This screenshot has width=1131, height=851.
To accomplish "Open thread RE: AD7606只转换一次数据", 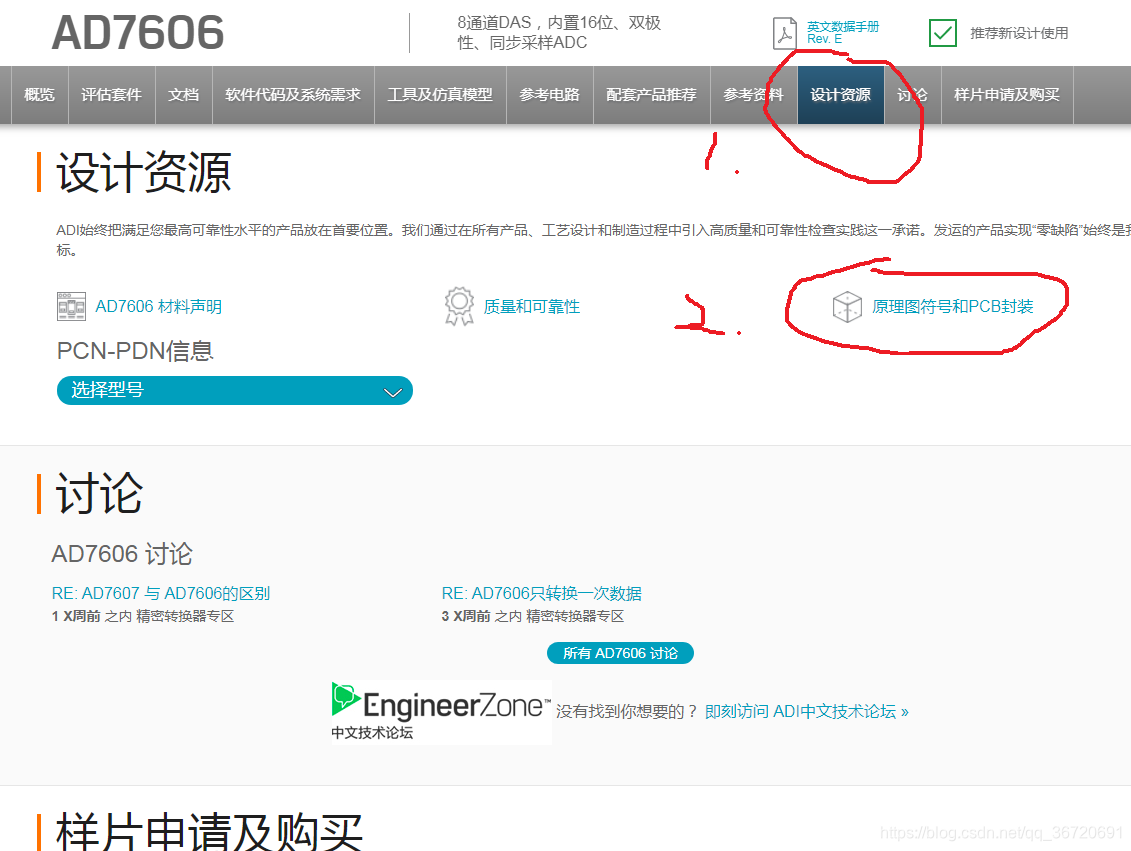I will click(x=542, y=594).
